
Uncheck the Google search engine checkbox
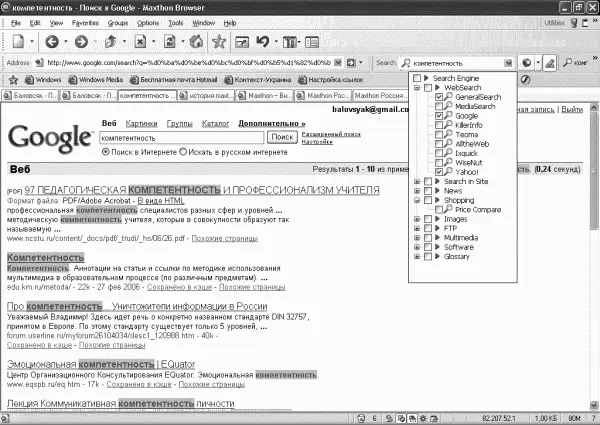point(440,116)
